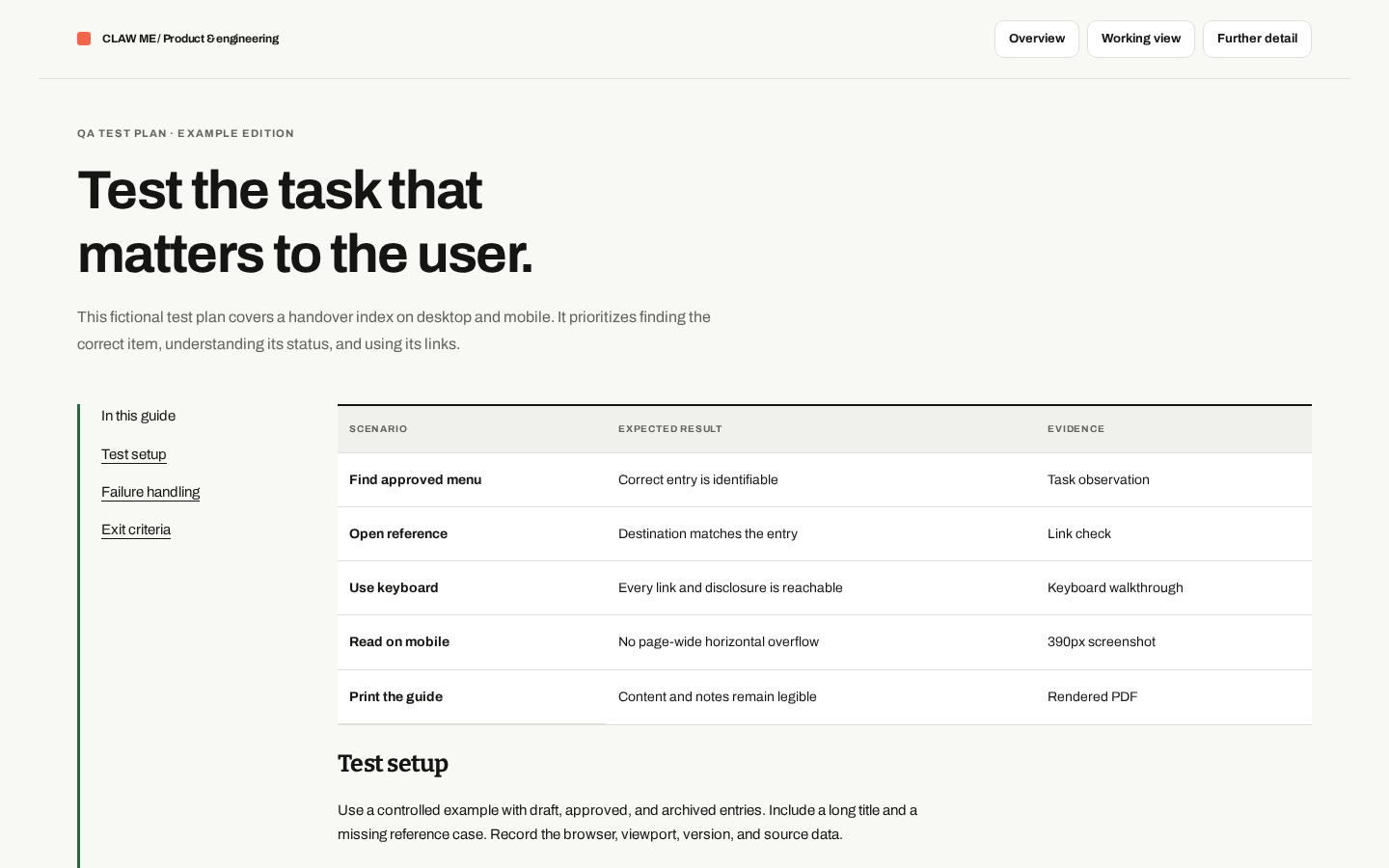Image resolution: width=1389 pixels, height=868 pixels.
Task: Jump to Test setup section link
Action: point(134,454)
